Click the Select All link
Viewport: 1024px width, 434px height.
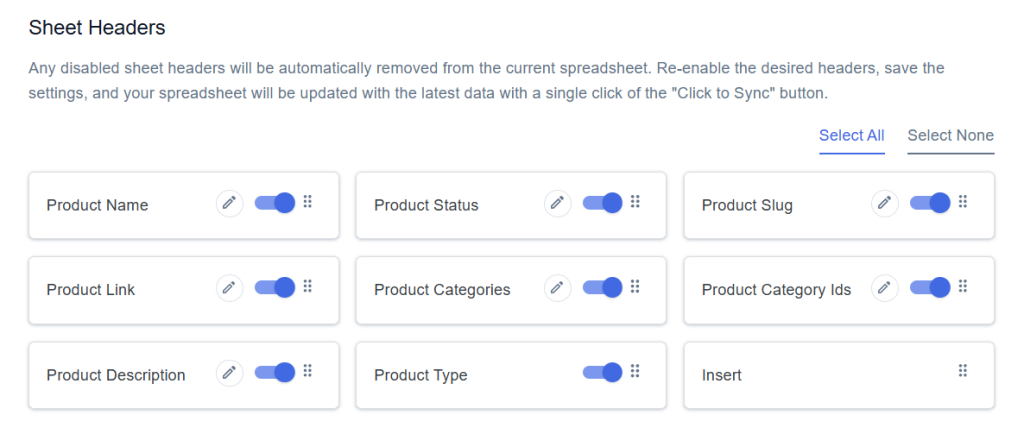tap(852, 136)
